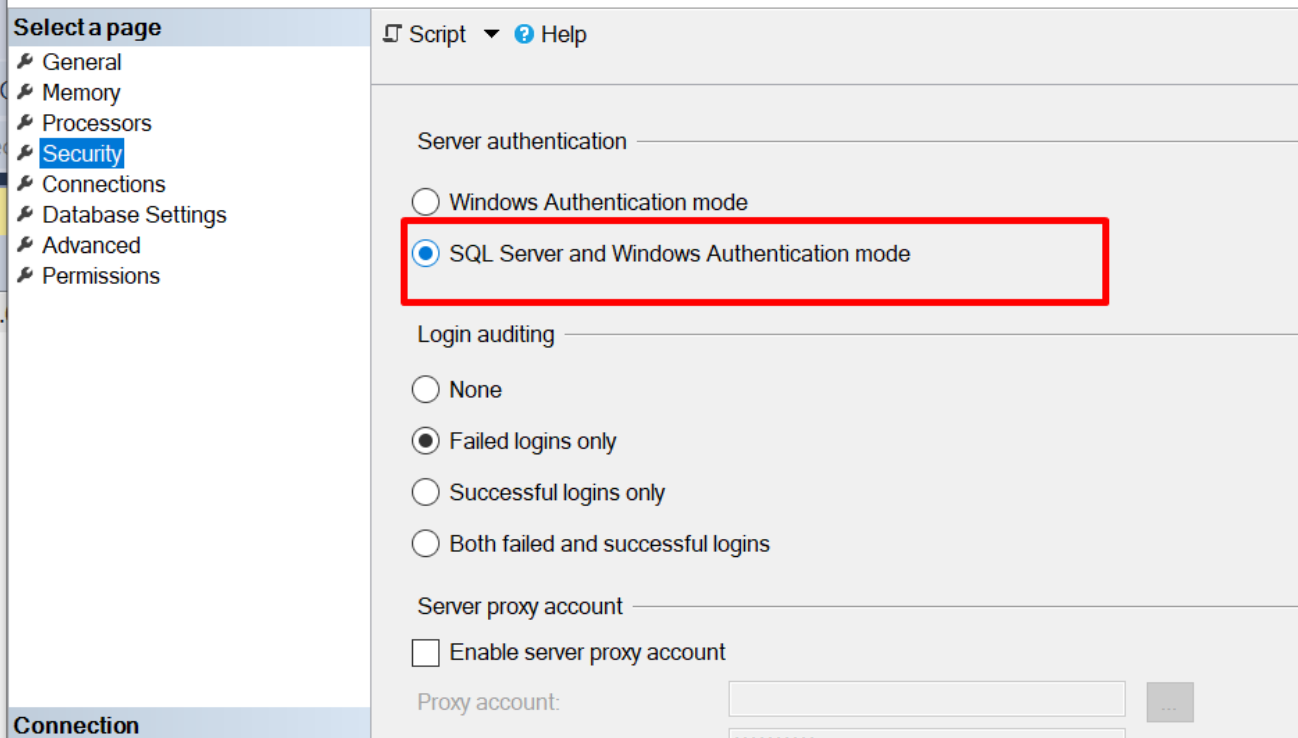The width and height of the screenshot is (1298, 738).
Task: Click the wrench icon beside Processors
Action: (x=25, y=123)
